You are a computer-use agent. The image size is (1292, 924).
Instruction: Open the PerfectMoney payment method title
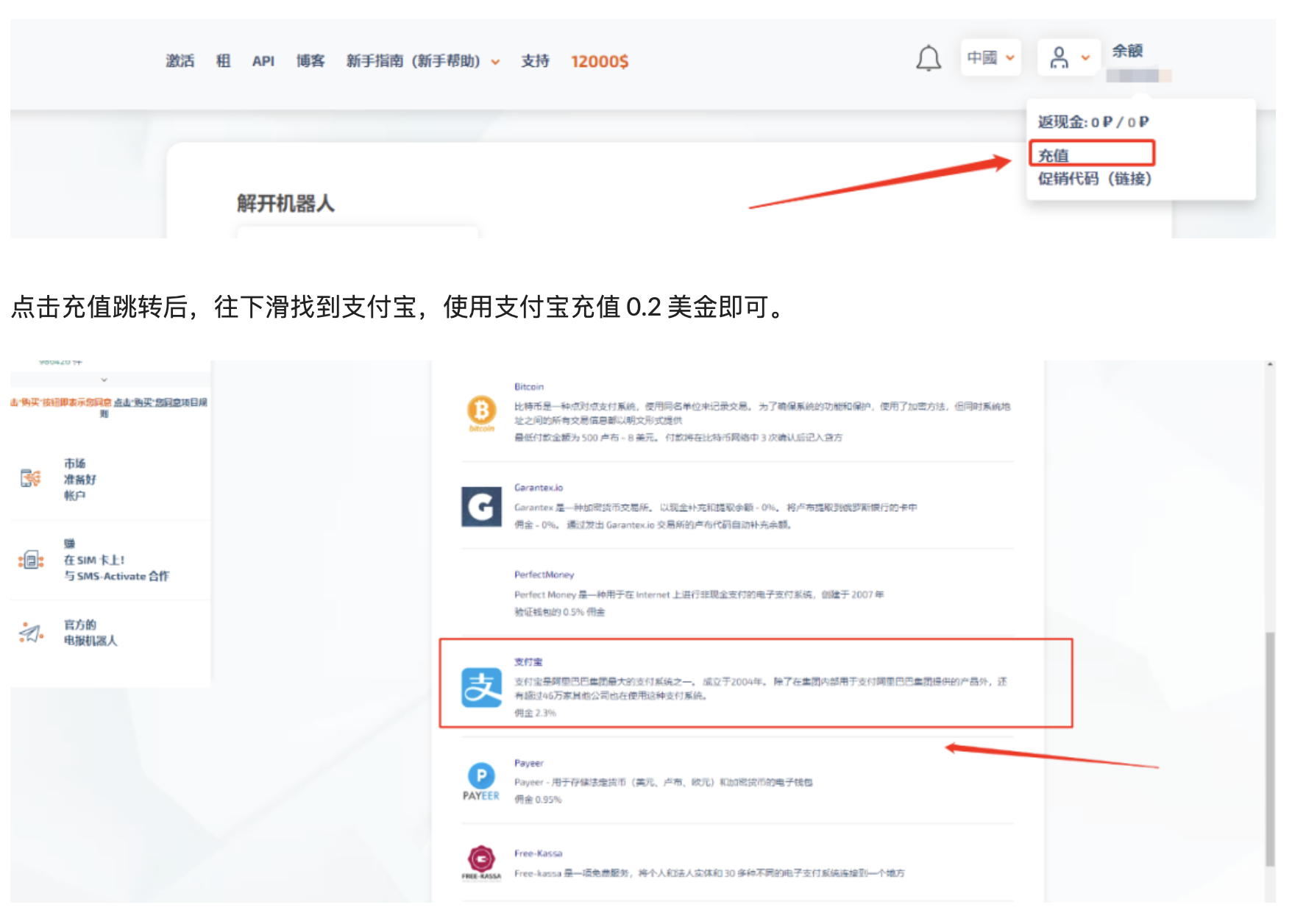coord(544,575)
